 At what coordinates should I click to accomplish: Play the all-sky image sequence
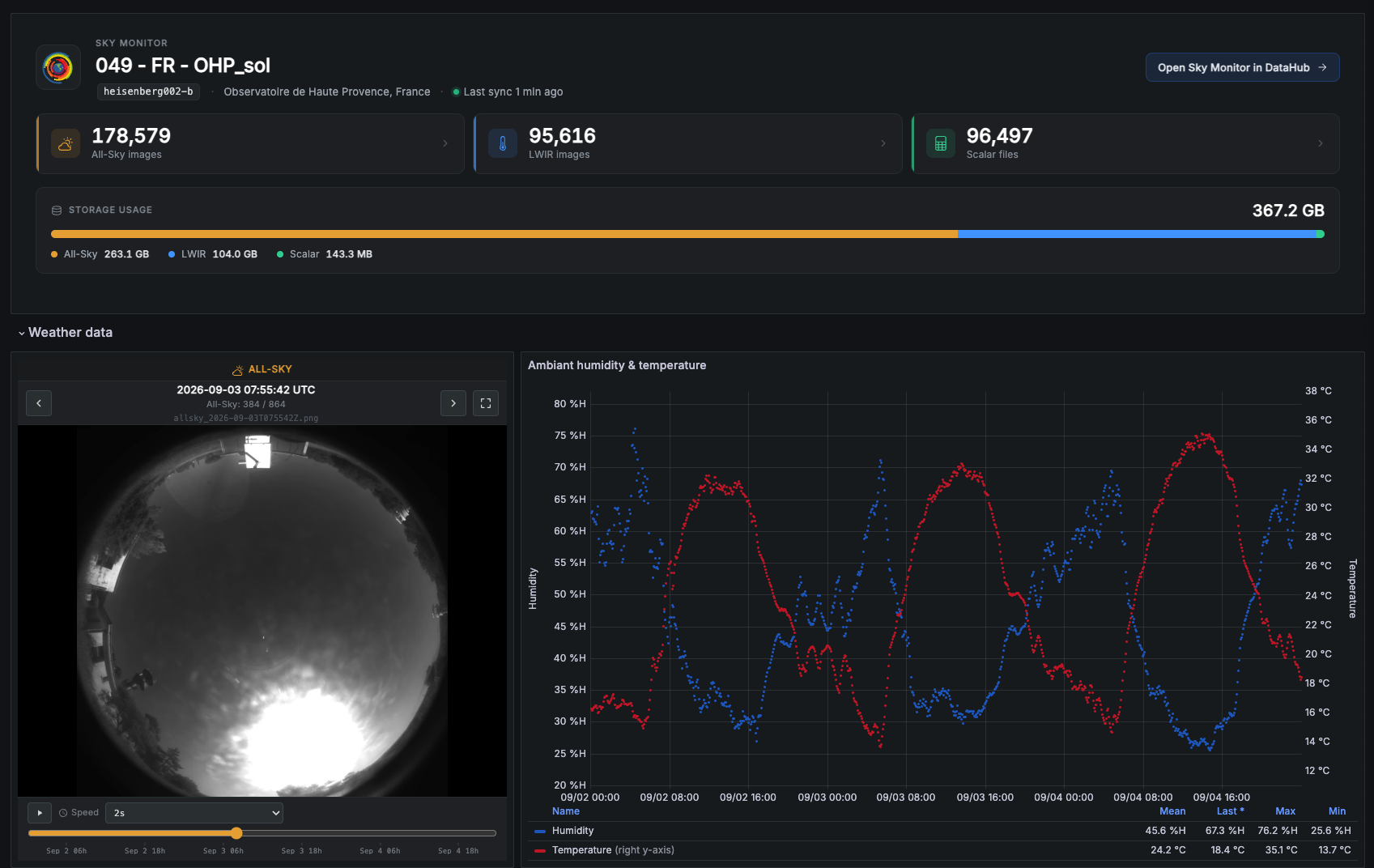[40, 813]
